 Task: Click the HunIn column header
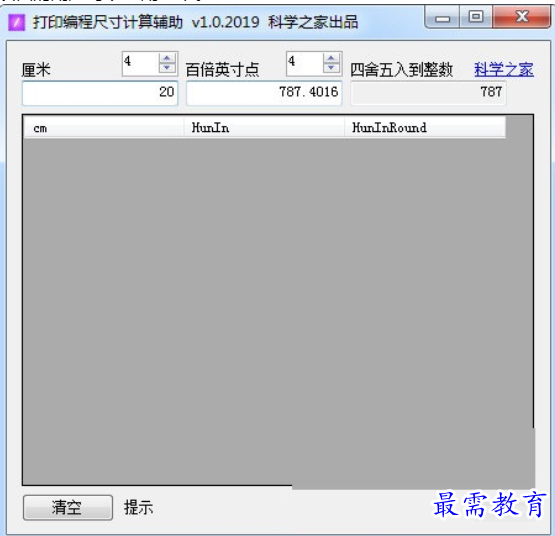264,127
